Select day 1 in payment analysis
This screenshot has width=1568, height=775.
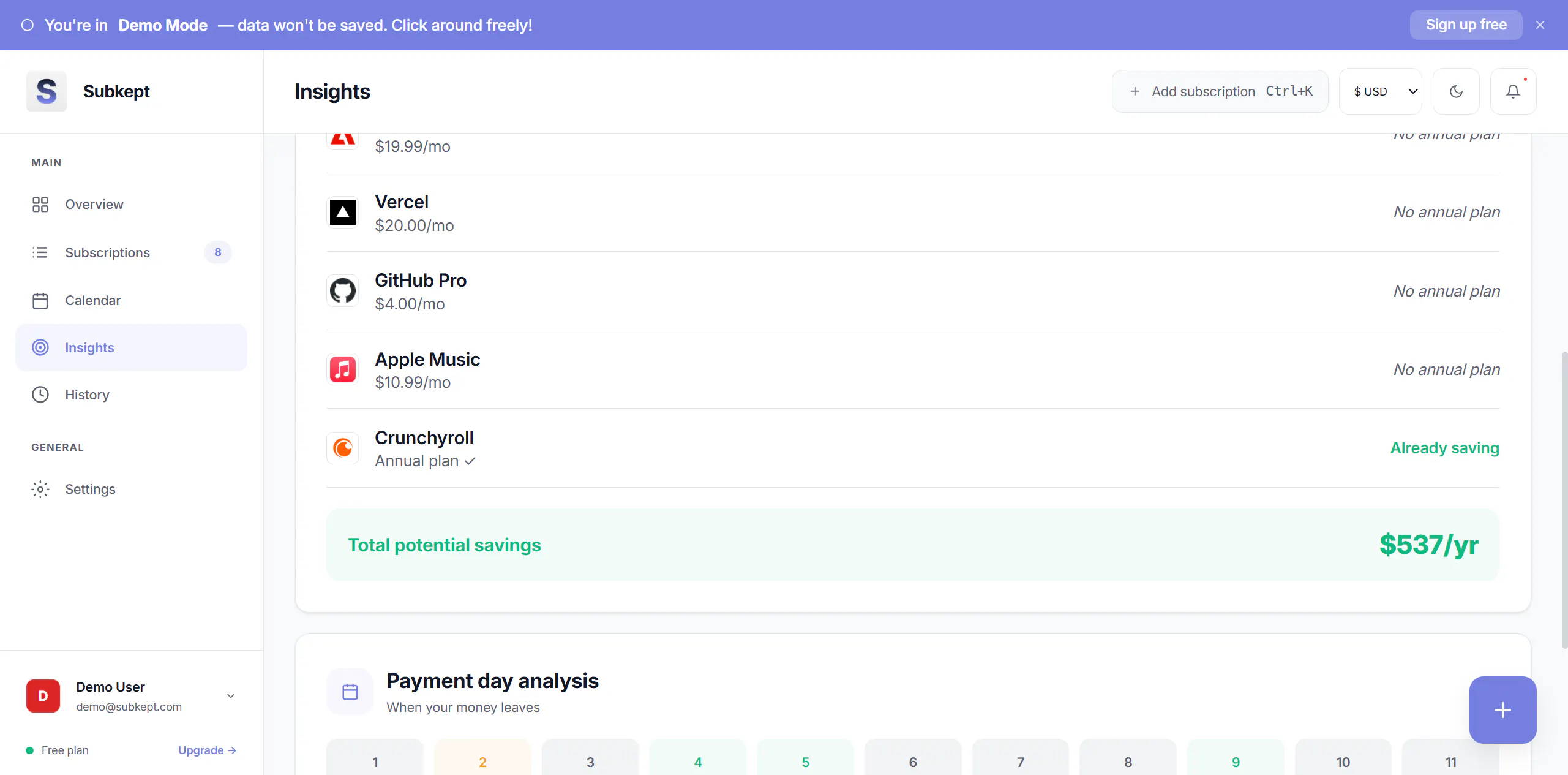coord(375,758)
